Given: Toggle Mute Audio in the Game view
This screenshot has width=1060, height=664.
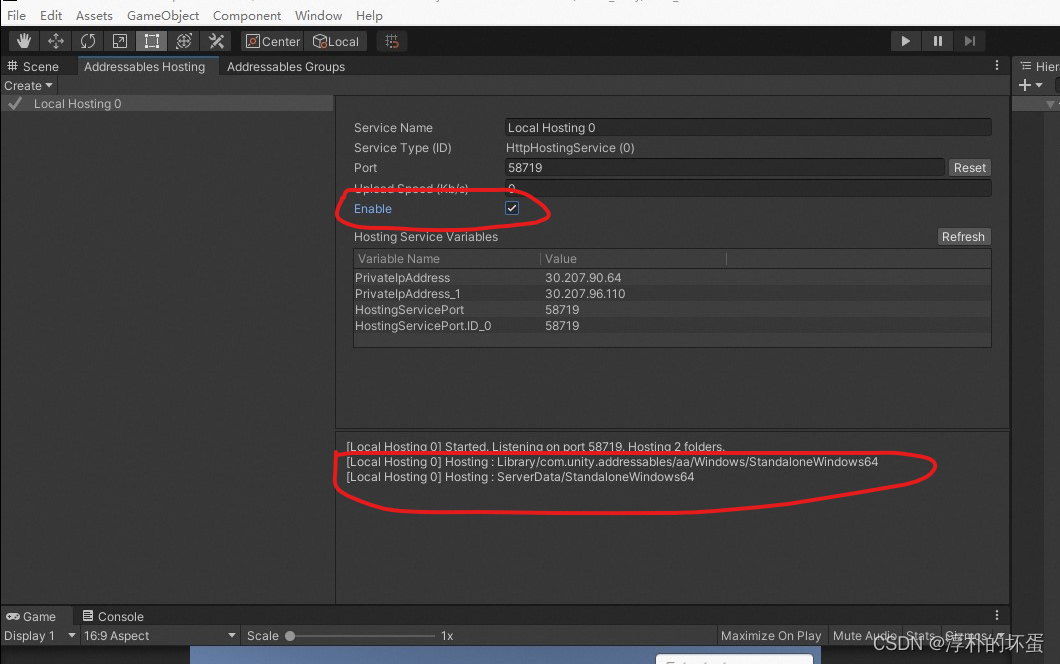Looking at the screenshot, I should click(864, 635).
